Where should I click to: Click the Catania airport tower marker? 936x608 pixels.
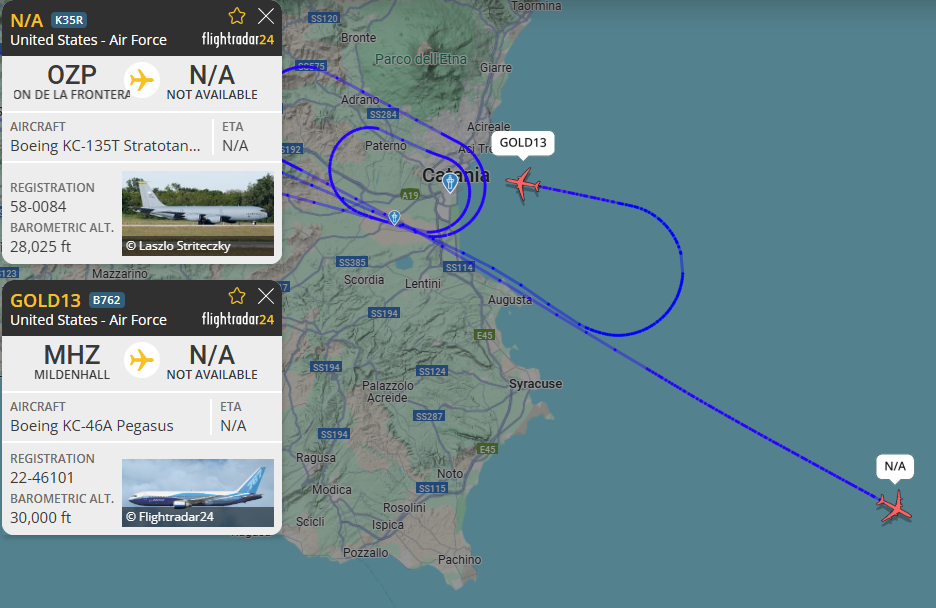[450, 182]
